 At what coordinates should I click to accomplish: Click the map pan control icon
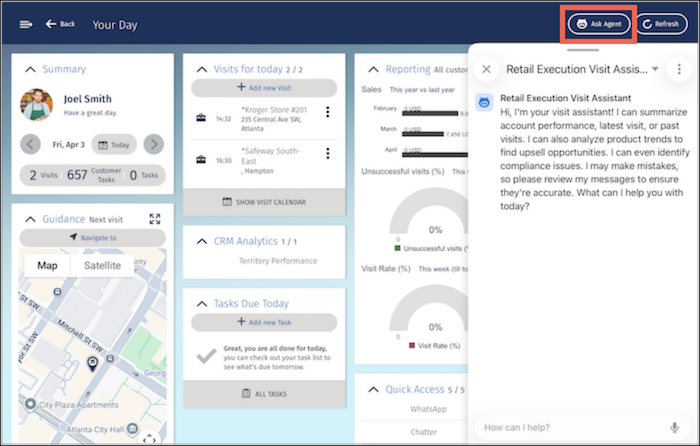[x=150, y=438]
